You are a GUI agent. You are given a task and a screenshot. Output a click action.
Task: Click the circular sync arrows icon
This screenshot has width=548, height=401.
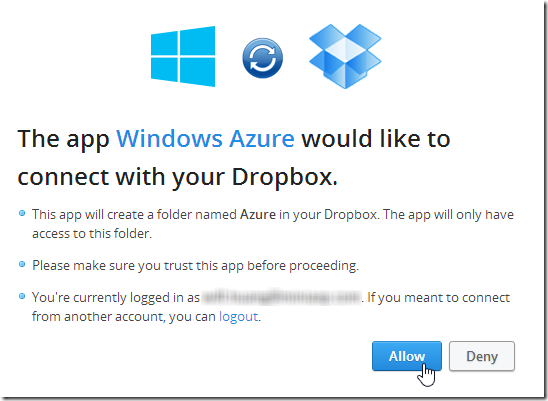[262, 58]
